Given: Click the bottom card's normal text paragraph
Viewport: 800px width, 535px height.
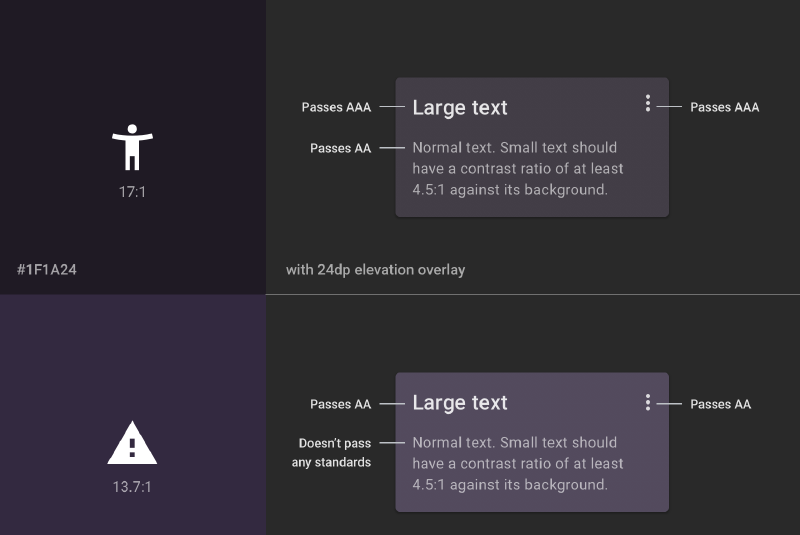Looking at the screenshot, I should point(517,464).
